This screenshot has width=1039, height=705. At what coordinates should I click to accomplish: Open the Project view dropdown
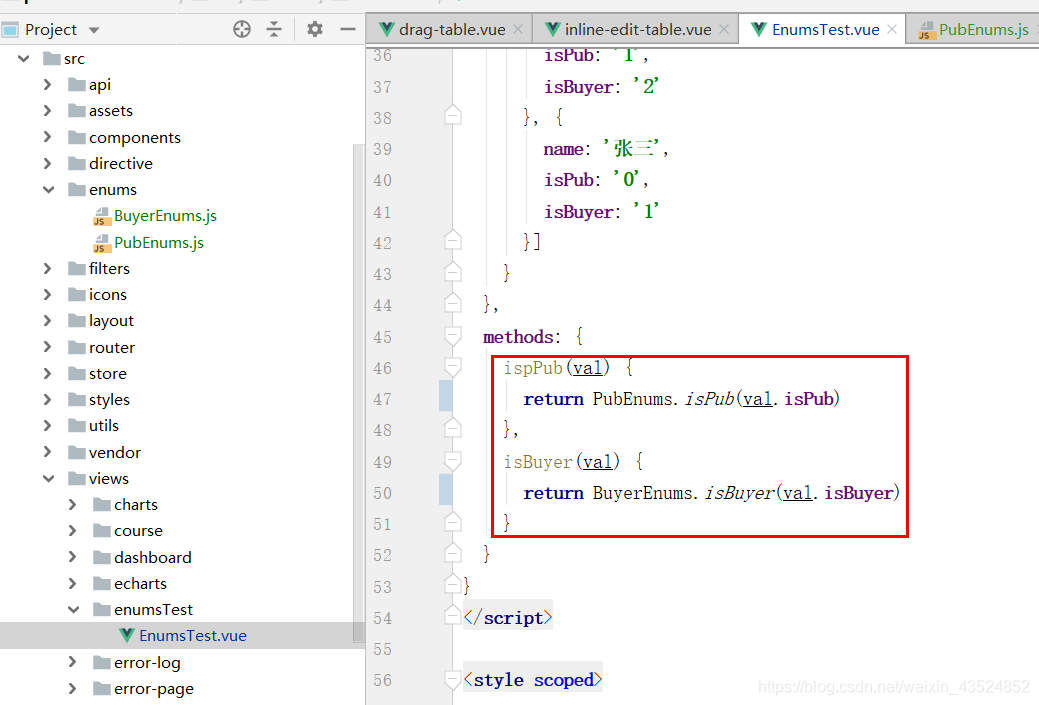[93, 30]
